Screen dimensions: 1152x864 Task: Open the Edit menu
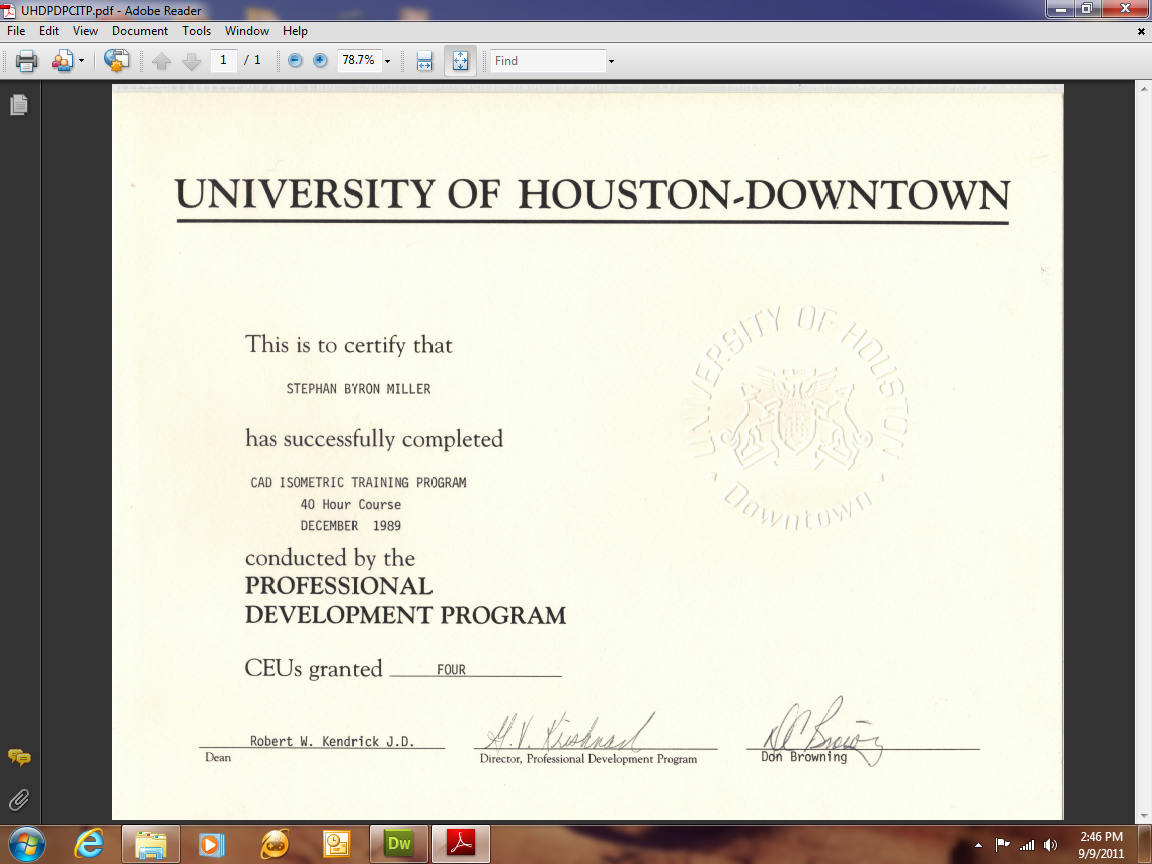click(49, 31)
